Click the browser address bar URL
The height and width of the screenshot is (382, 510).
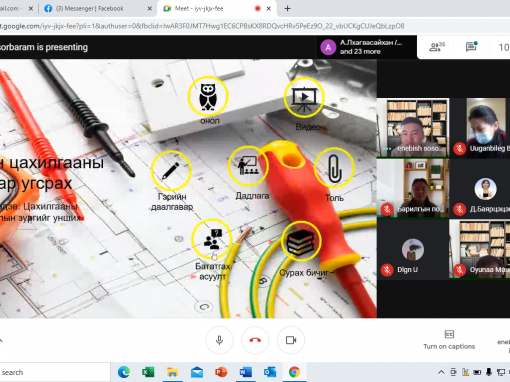(x=202, y=26)
